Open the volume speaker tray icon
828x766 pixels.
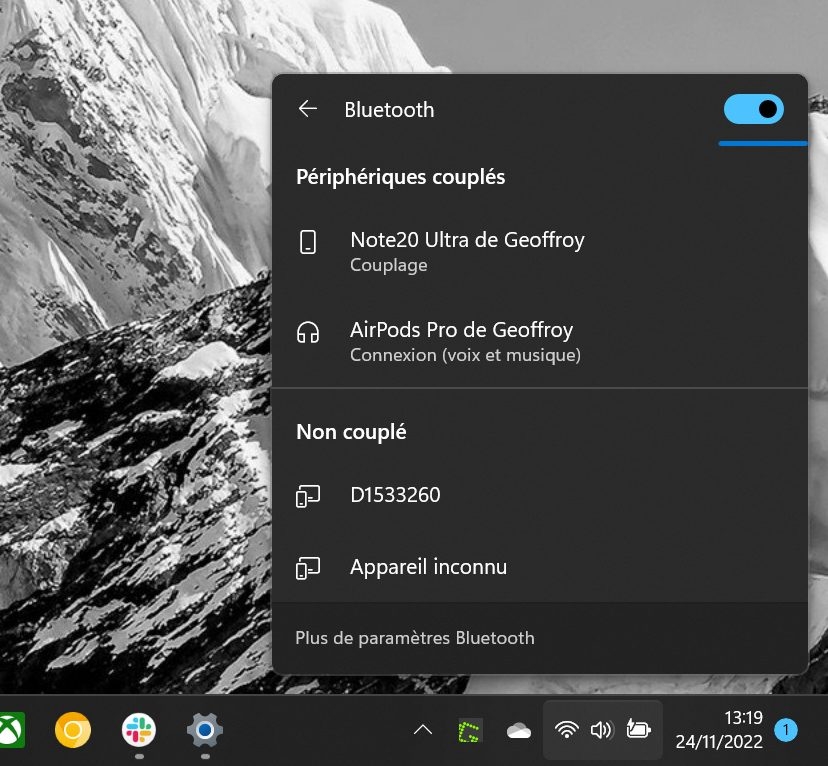click(x=602, y=730)
